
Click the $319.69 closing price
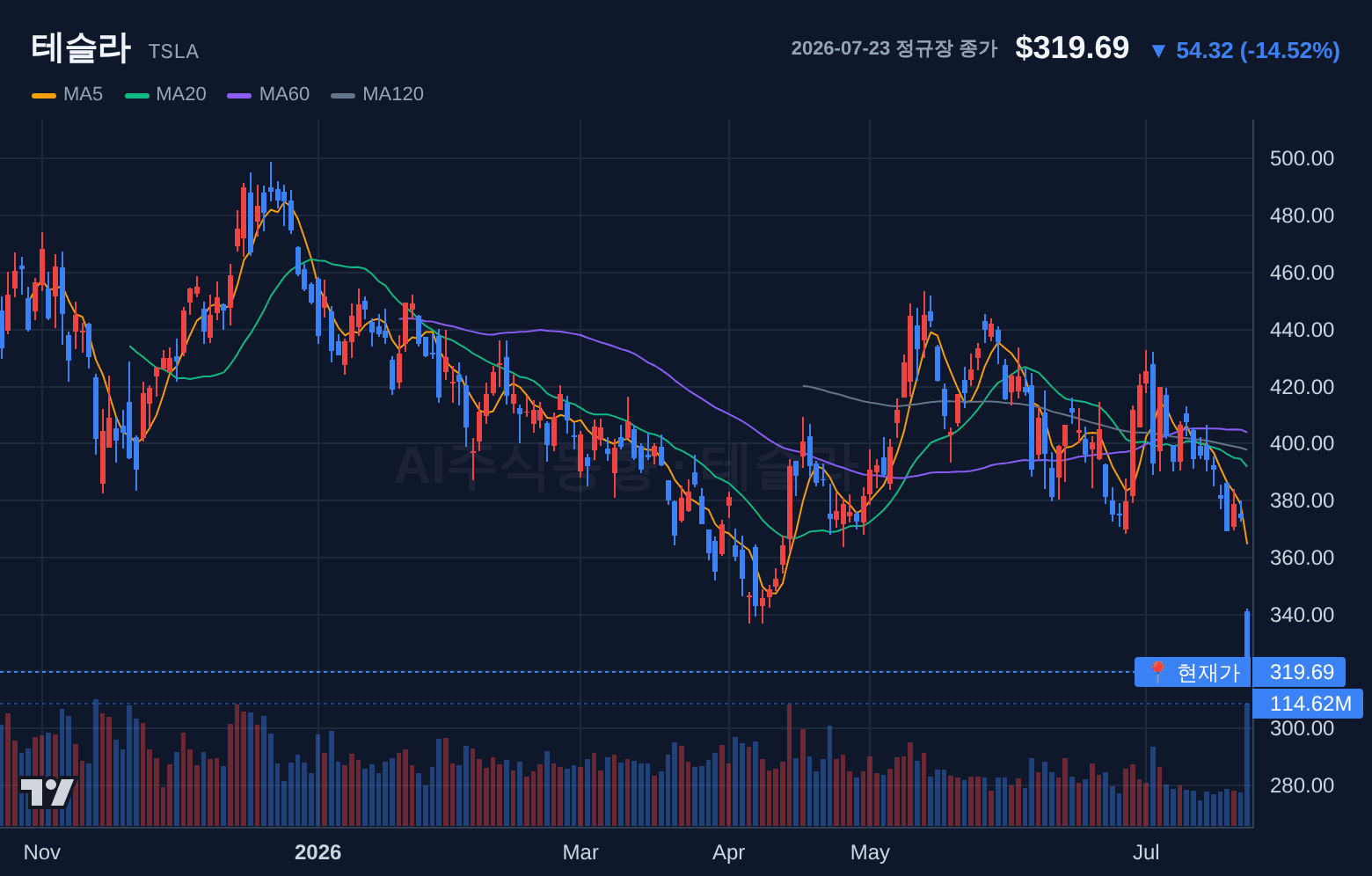click(x=1072, y=47)
